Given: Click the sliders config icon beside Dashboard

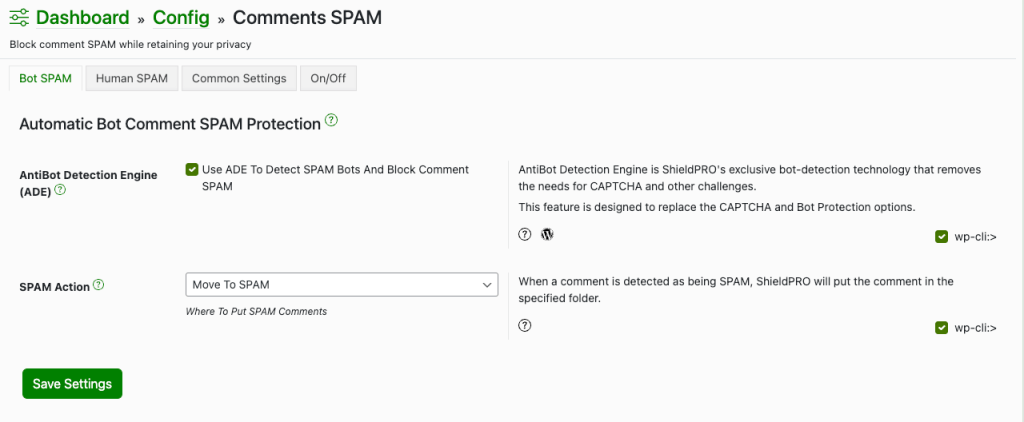Looking at the screenshot, I should tap(20, 18).
